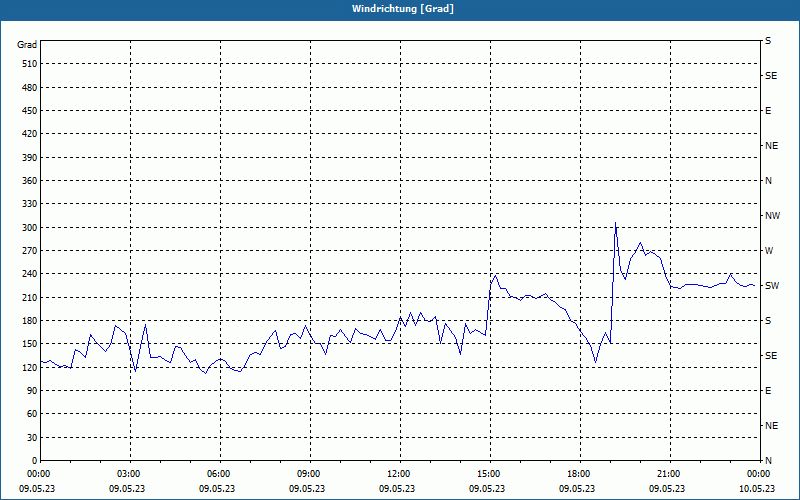This screenshot has height=500, width=800.
Task: Click the E compass label beside 90 gridline
Action: pos(768,391)
